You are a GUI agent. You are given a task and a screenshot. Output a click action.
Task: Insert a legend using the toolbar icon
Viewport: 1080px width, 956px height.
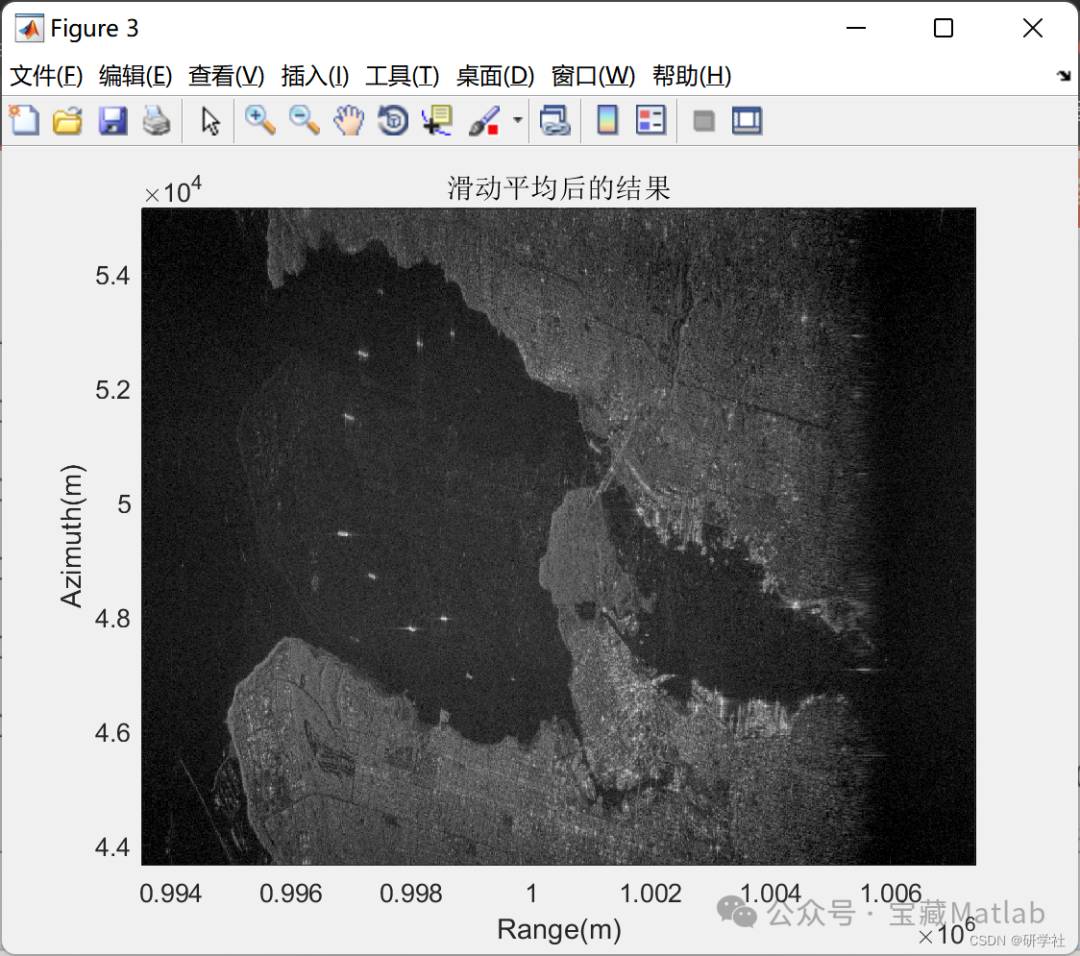coord(651,121)
